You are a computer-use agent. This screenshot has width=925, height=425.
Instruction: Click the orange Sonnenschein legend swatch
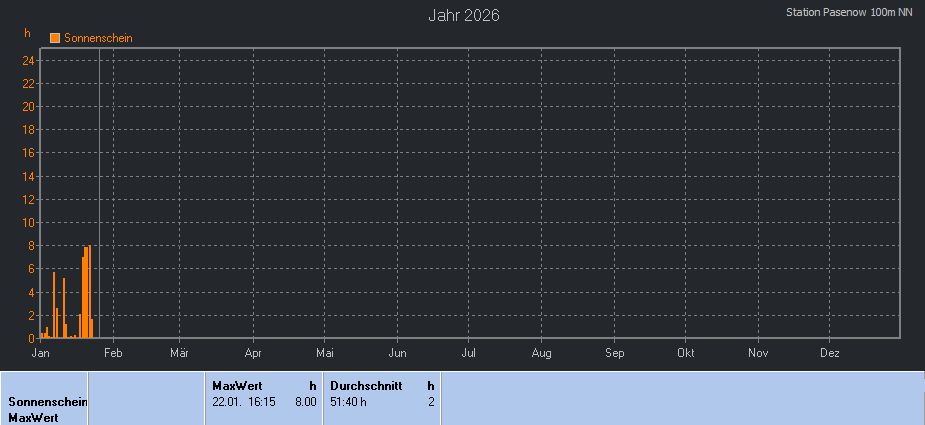(x=55, y=38)
